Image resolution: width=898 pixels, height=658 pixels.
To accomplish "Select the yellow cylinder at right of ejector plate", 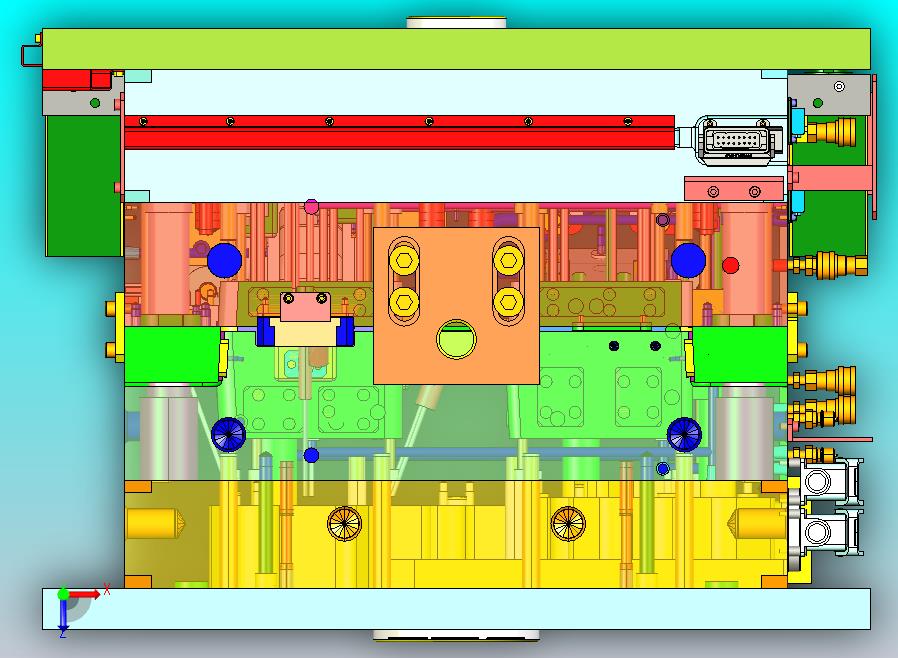I will click(x=758, y=523).
